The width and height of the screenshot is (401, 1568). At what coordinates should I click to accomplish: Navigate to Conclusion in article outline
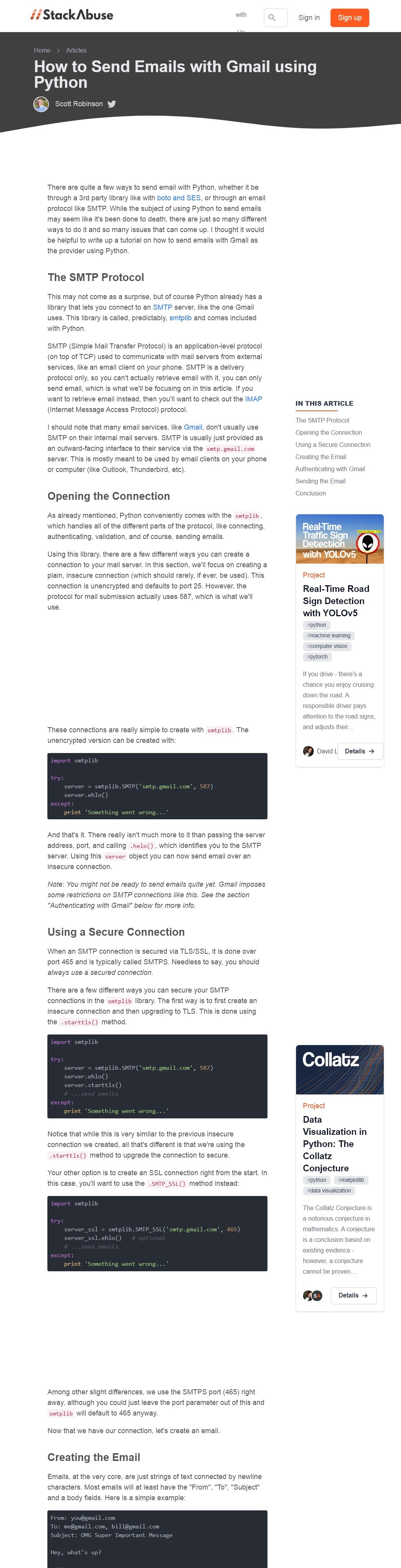pyautogui.click(x=310, y=493)
